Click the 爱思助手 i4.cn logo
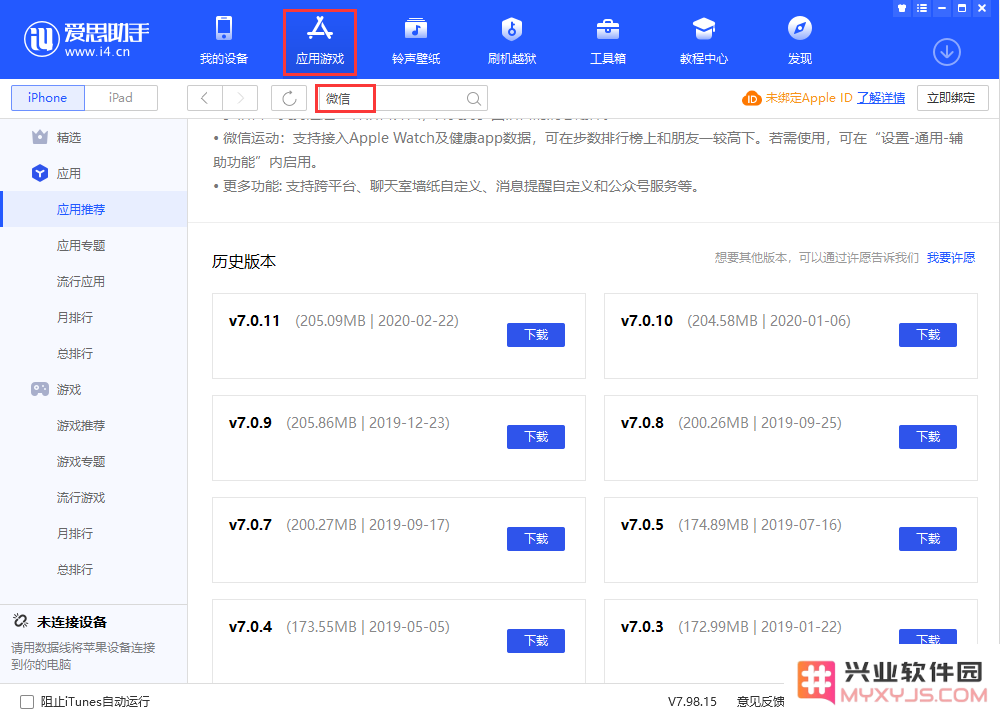The image size is (1000, 719). click(x=87, y=39)
